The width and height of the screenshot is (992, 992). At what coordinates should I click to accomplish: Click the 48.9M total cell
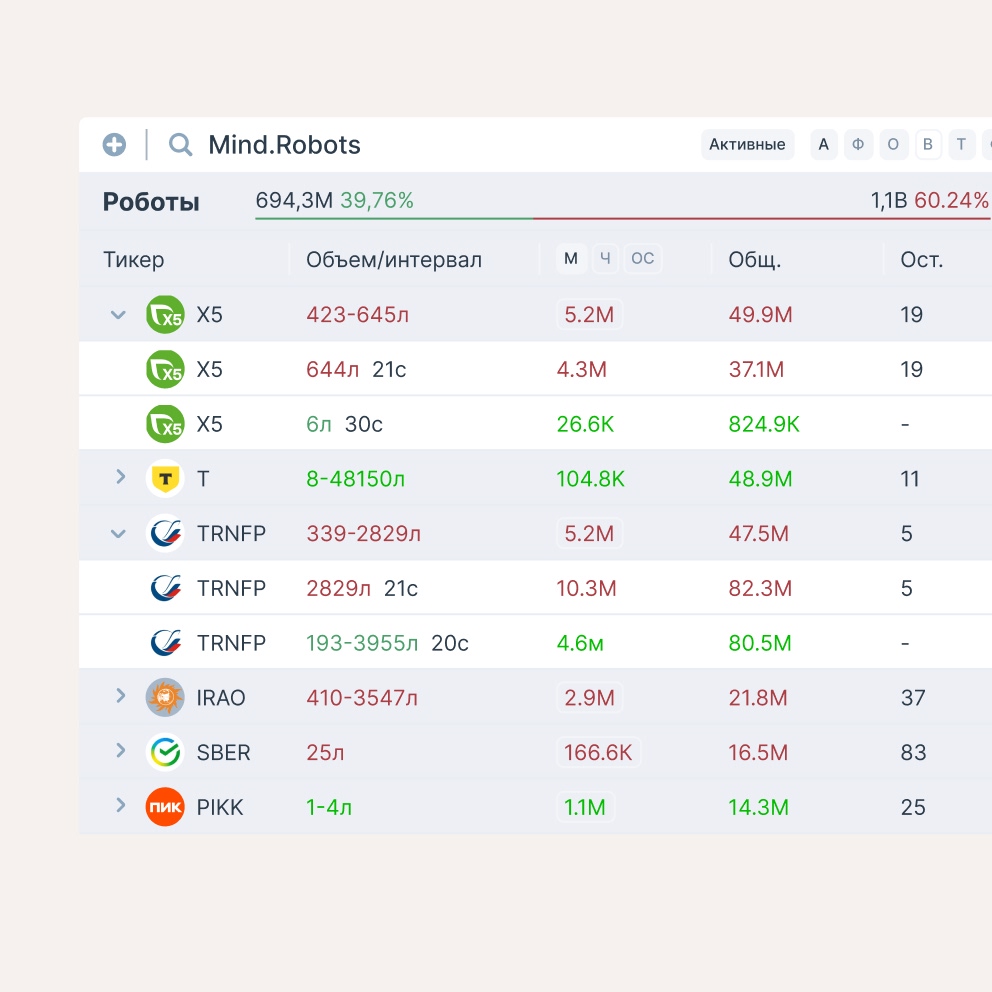(760, 479)
